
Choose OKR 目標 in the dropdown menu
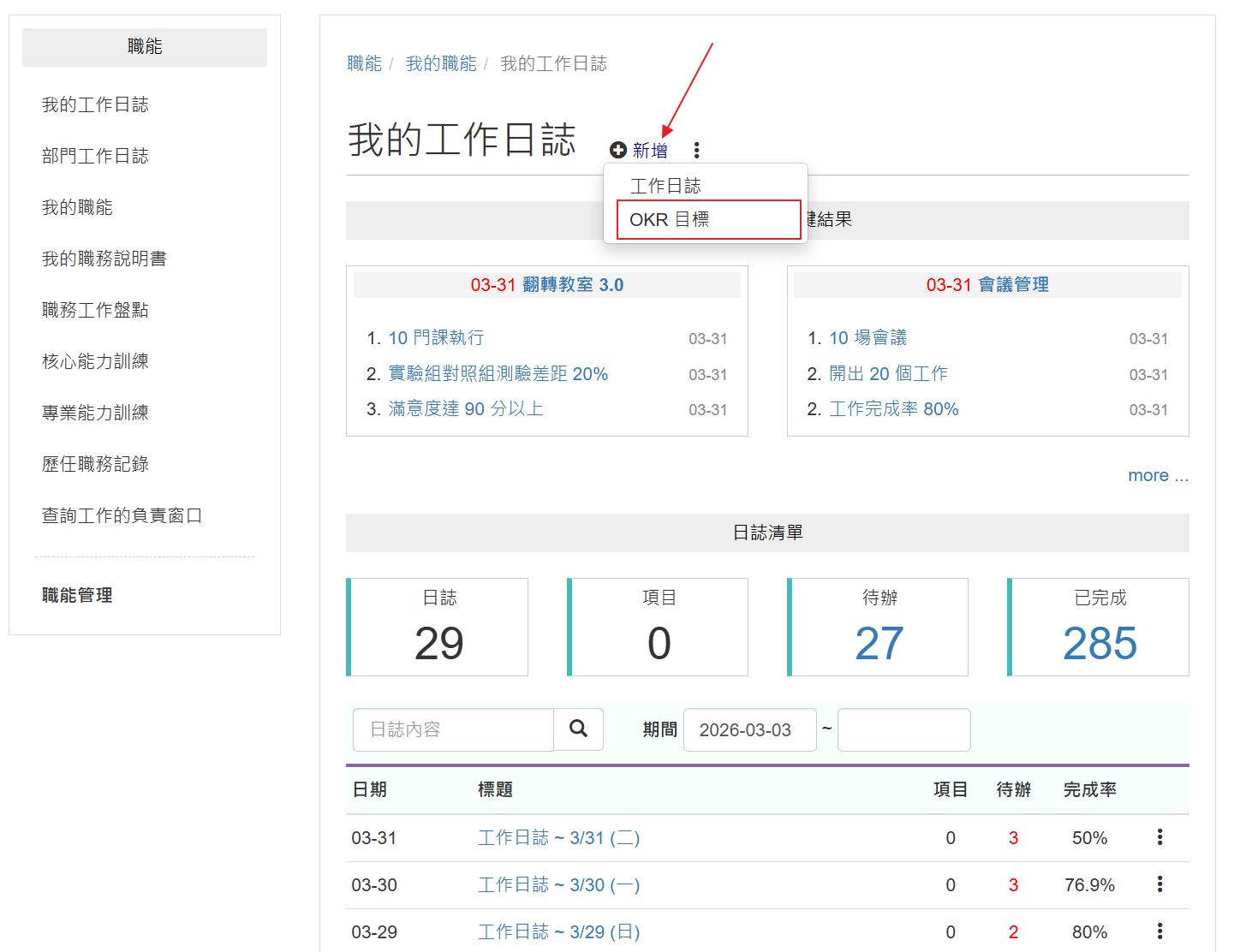point(670,220)
